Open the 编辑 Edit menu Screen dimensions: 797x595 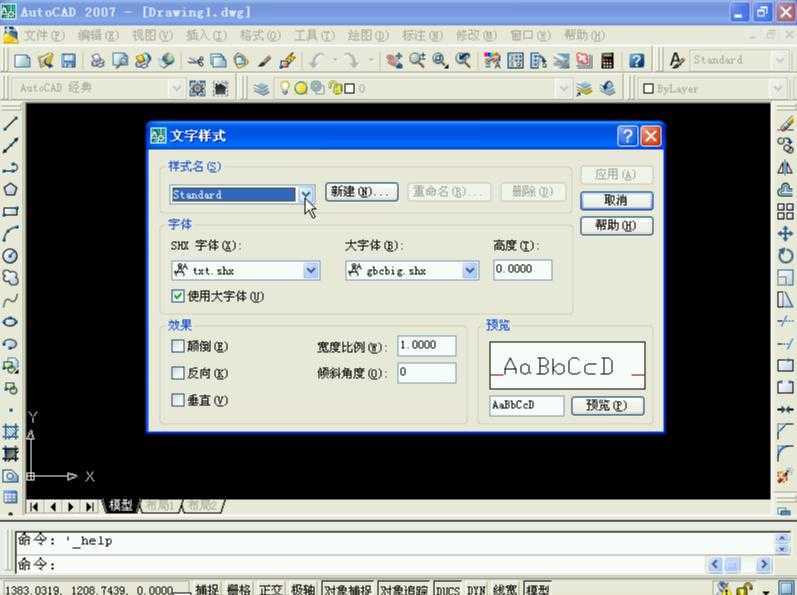click(98, 36)
